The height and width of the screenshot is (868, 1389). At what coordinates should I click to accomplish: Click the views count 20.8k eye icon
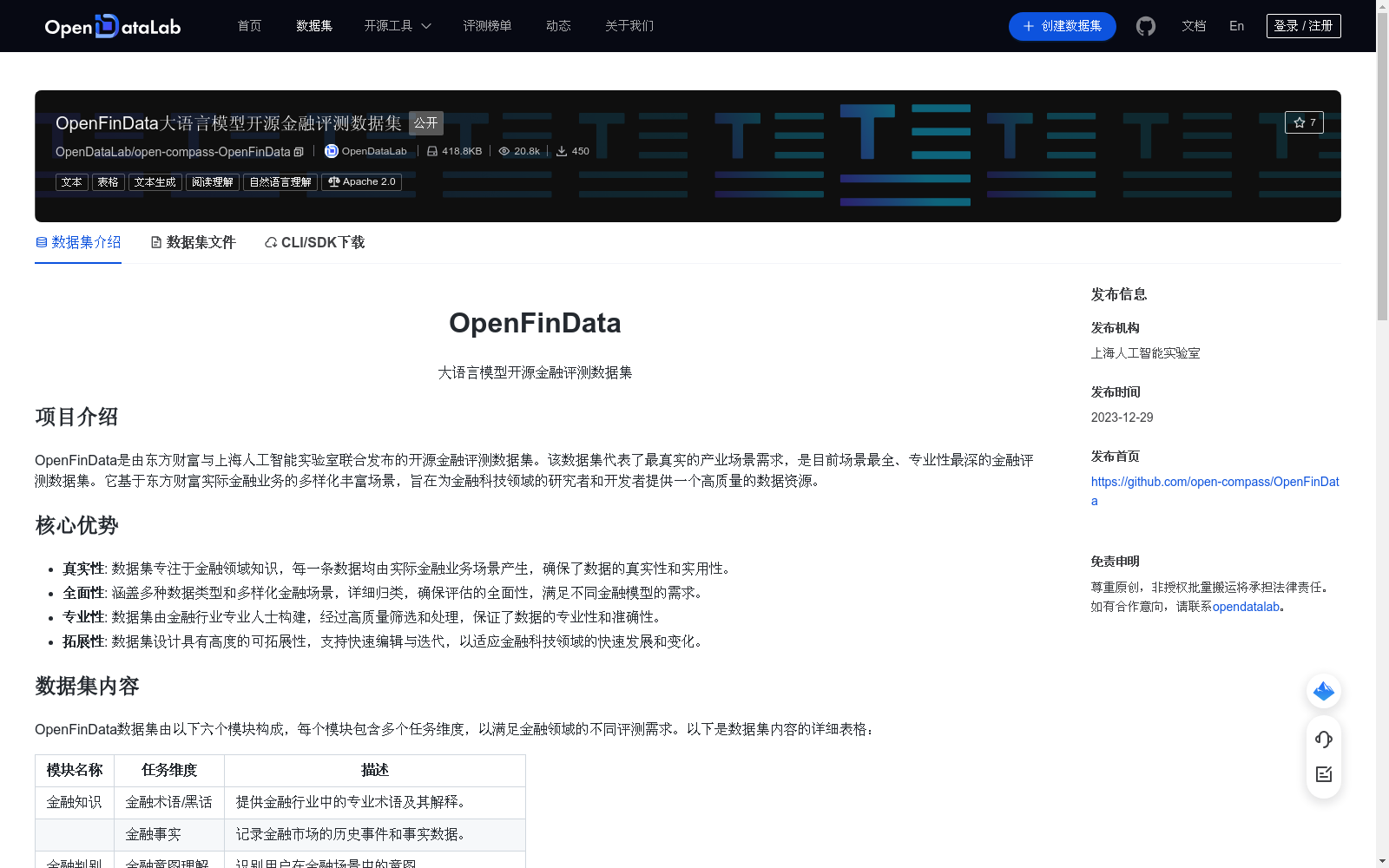[x=504, y=151]
